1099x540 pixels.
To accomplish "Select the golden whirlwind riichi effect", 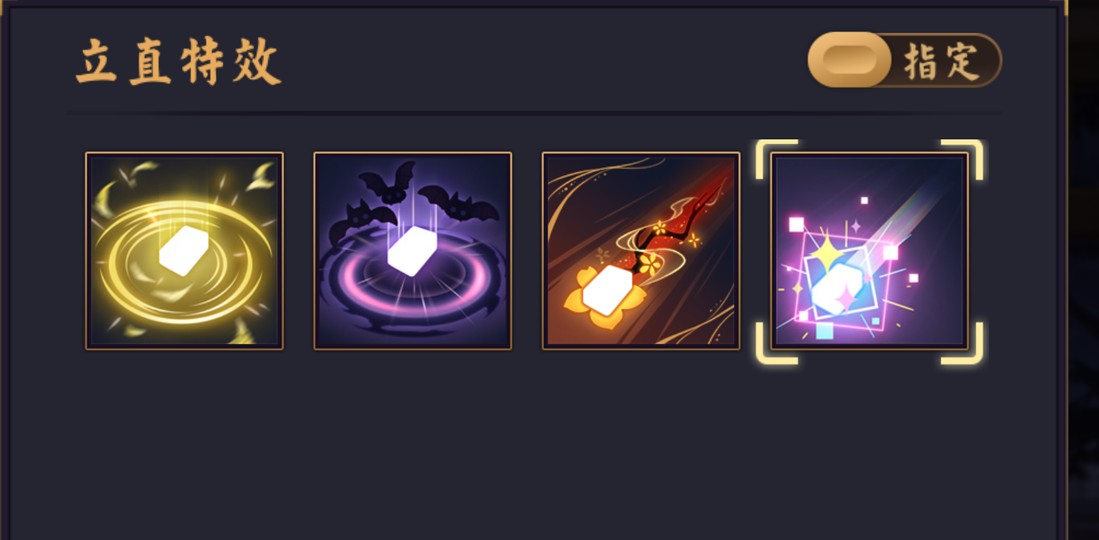I will pyautogui.click(x=184, y=250).
